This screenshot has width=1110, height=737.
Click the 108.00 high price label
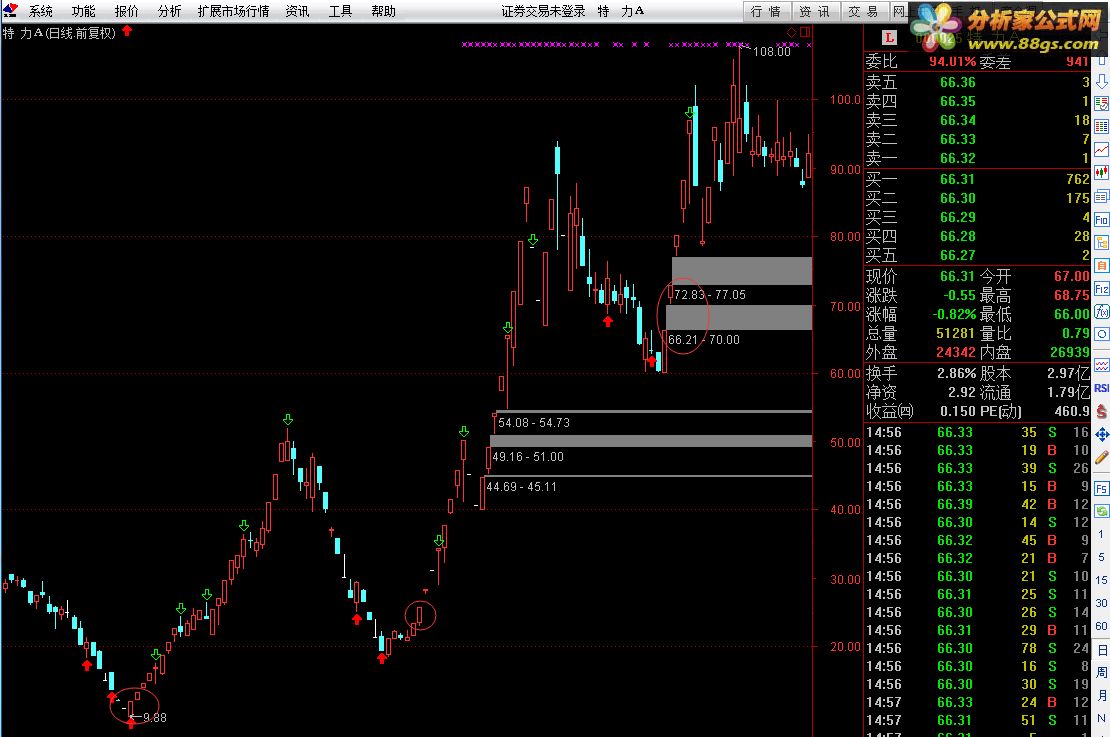point(772,52)
